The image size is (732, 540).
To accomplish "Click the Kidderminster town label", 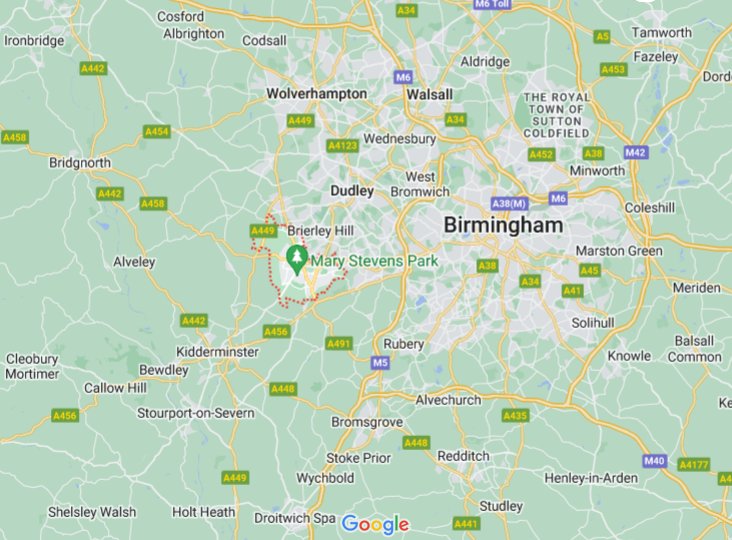I will tap(217, 352).
